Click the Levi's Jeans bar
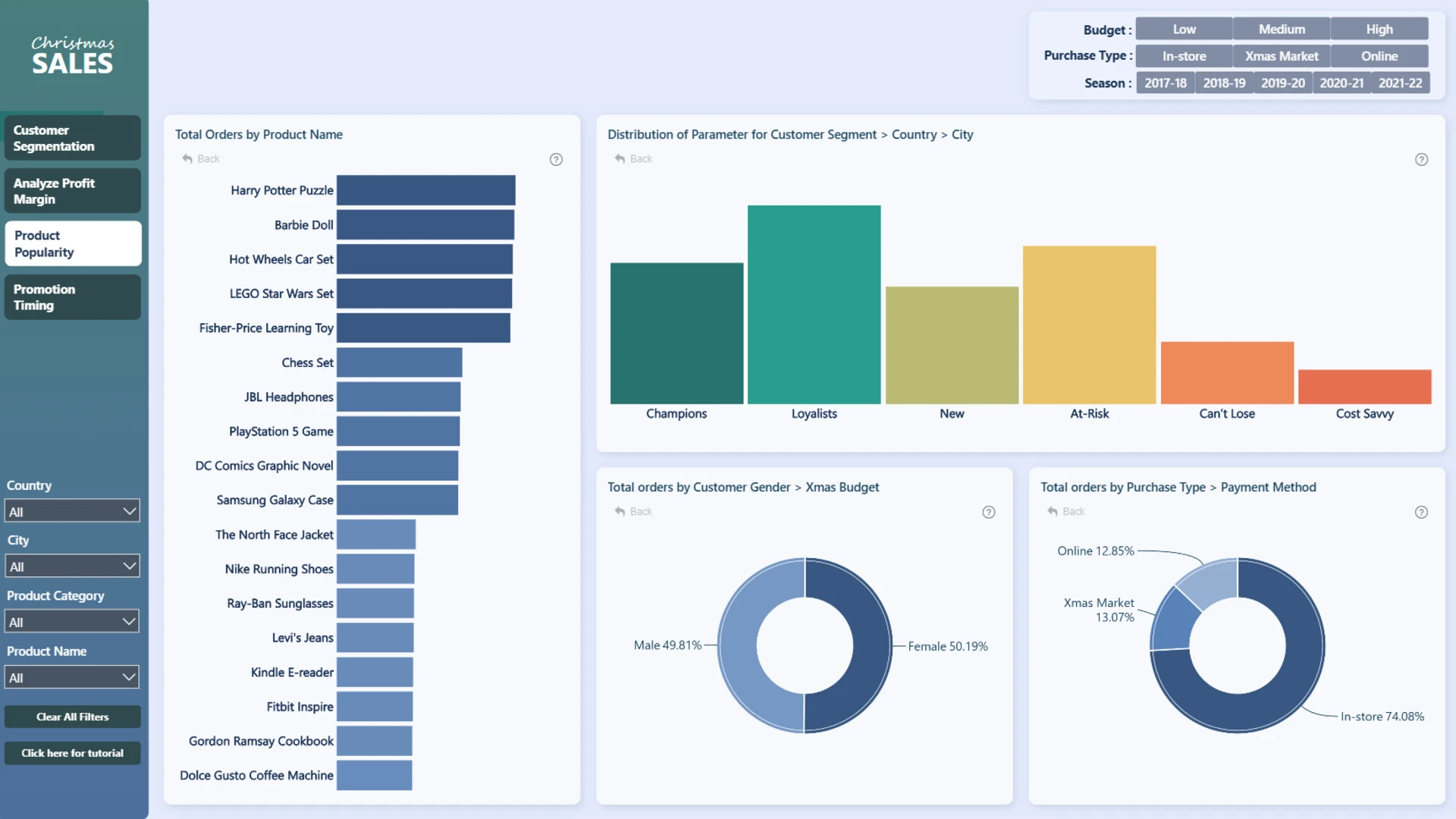This screenshot has width=1456, height=819. click(375, 638)
